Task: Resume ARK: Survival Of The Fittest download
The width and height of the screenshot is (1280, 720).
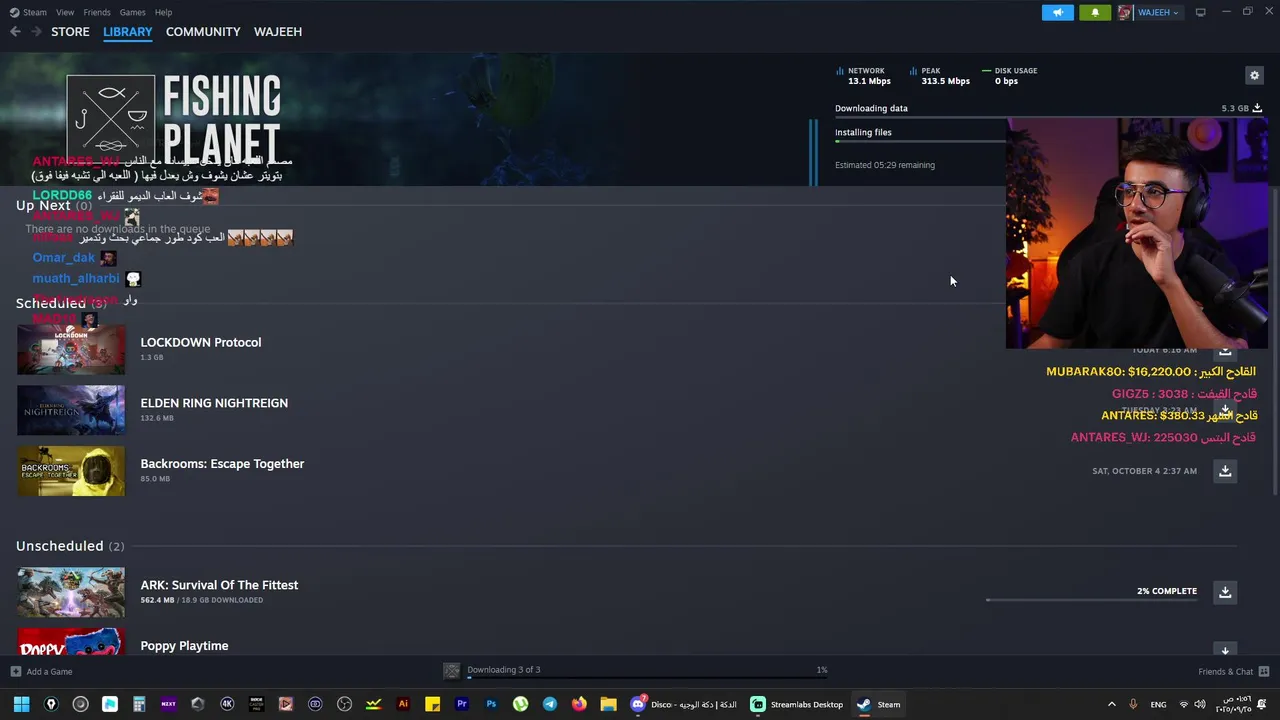Action: tap(1225, 592)
